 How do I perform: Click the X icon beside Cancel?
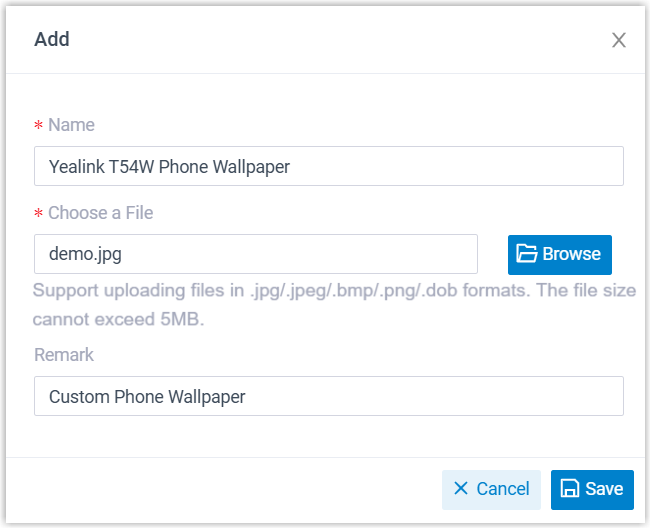461,489
